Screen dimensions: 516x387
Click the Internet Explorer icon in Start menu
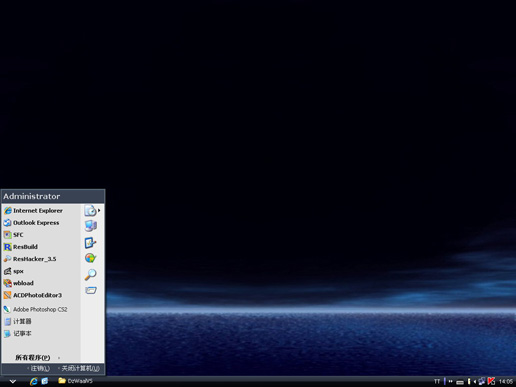(x=8, y=211)
